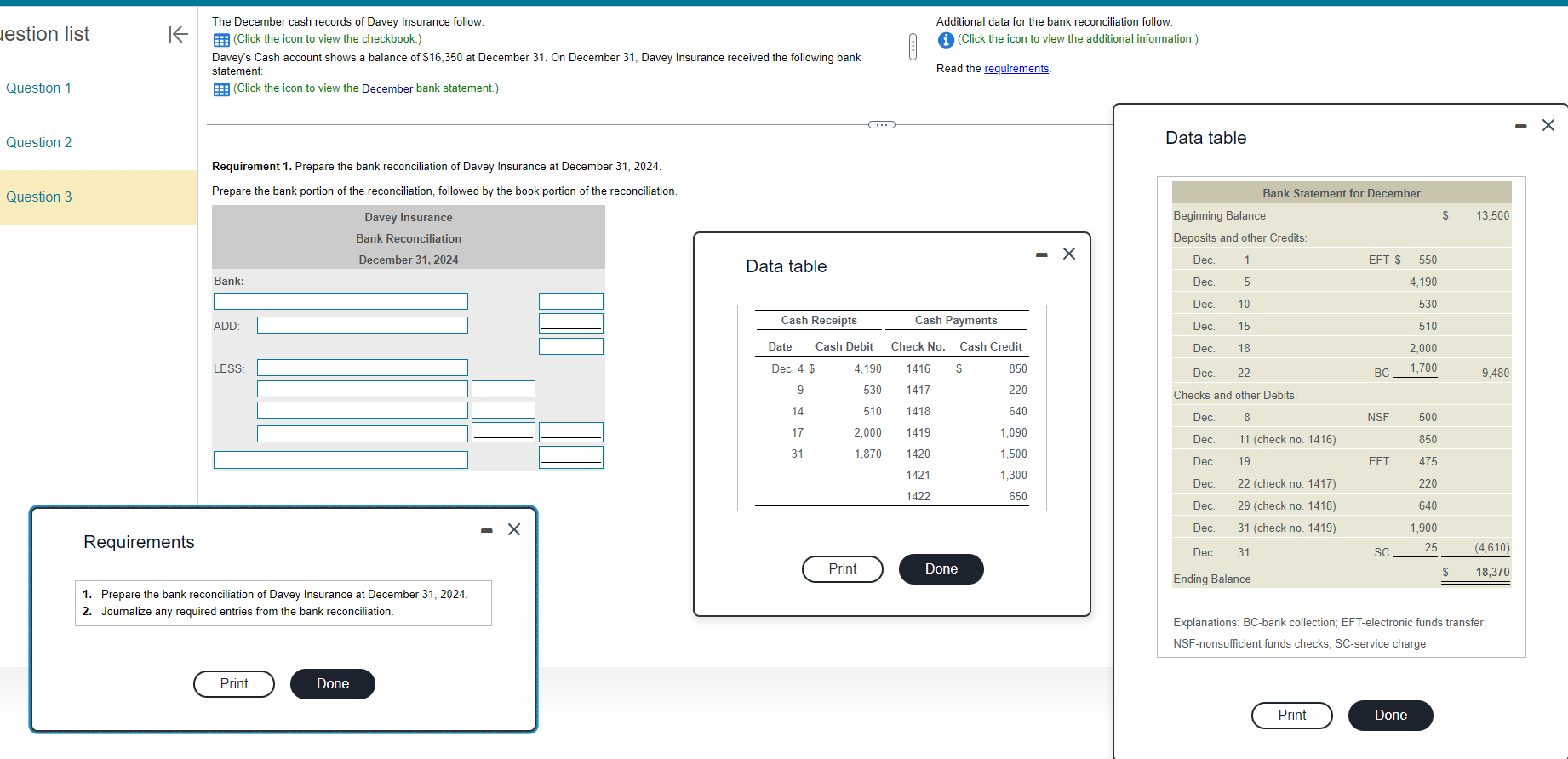1568x759 pixels.
Task: Click the final adjusted balance amount field
Action: pyautogui.click(x=571, y=458)
